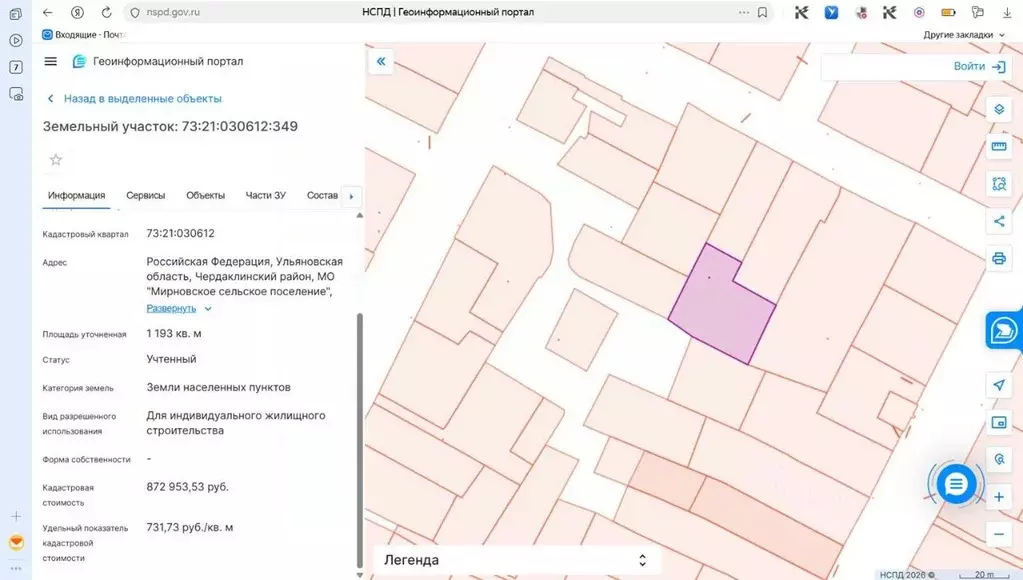Zoom in on the map

(998, 497)
